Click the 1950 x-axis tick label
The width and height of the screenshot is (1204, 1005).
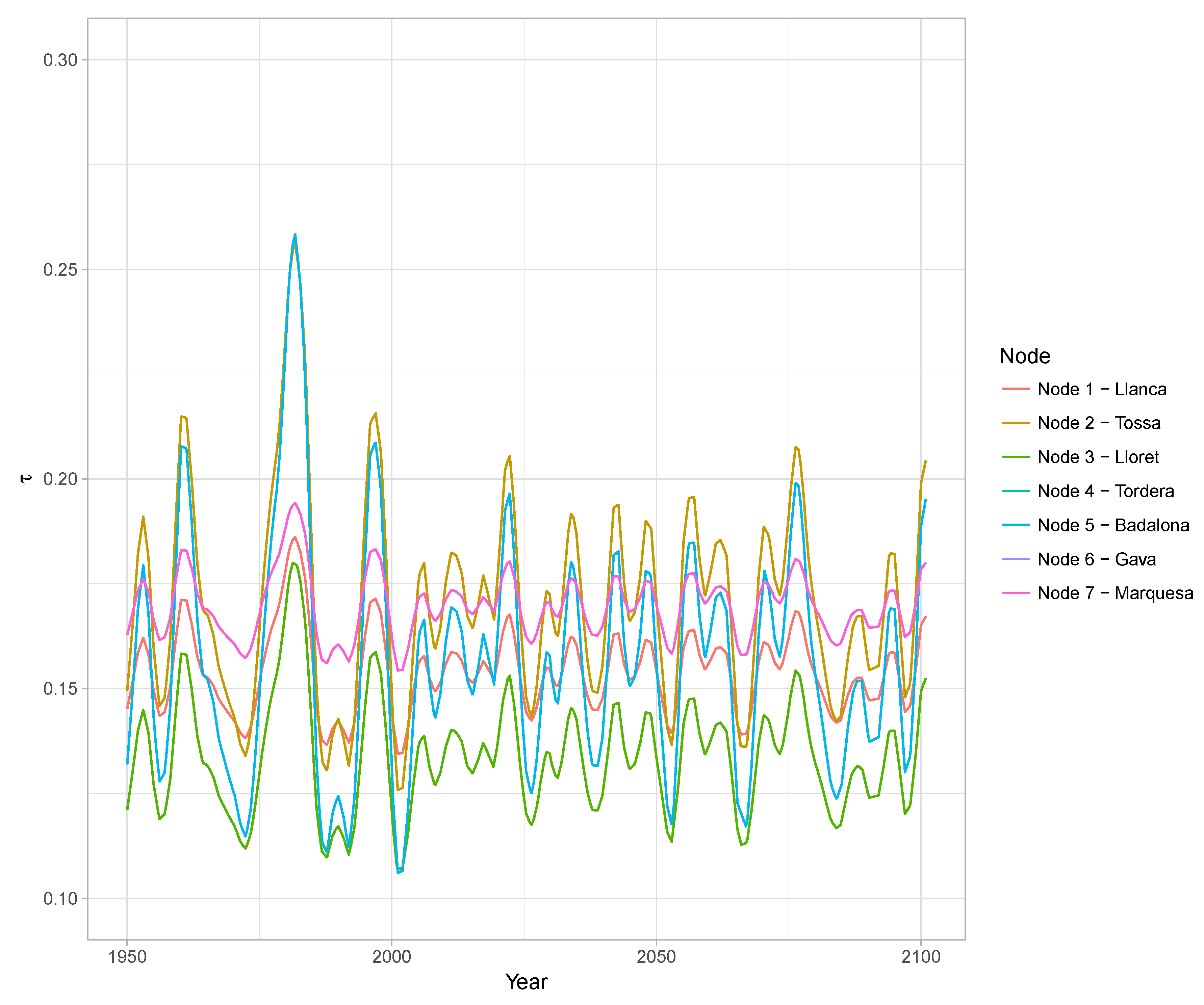(127, 956)
